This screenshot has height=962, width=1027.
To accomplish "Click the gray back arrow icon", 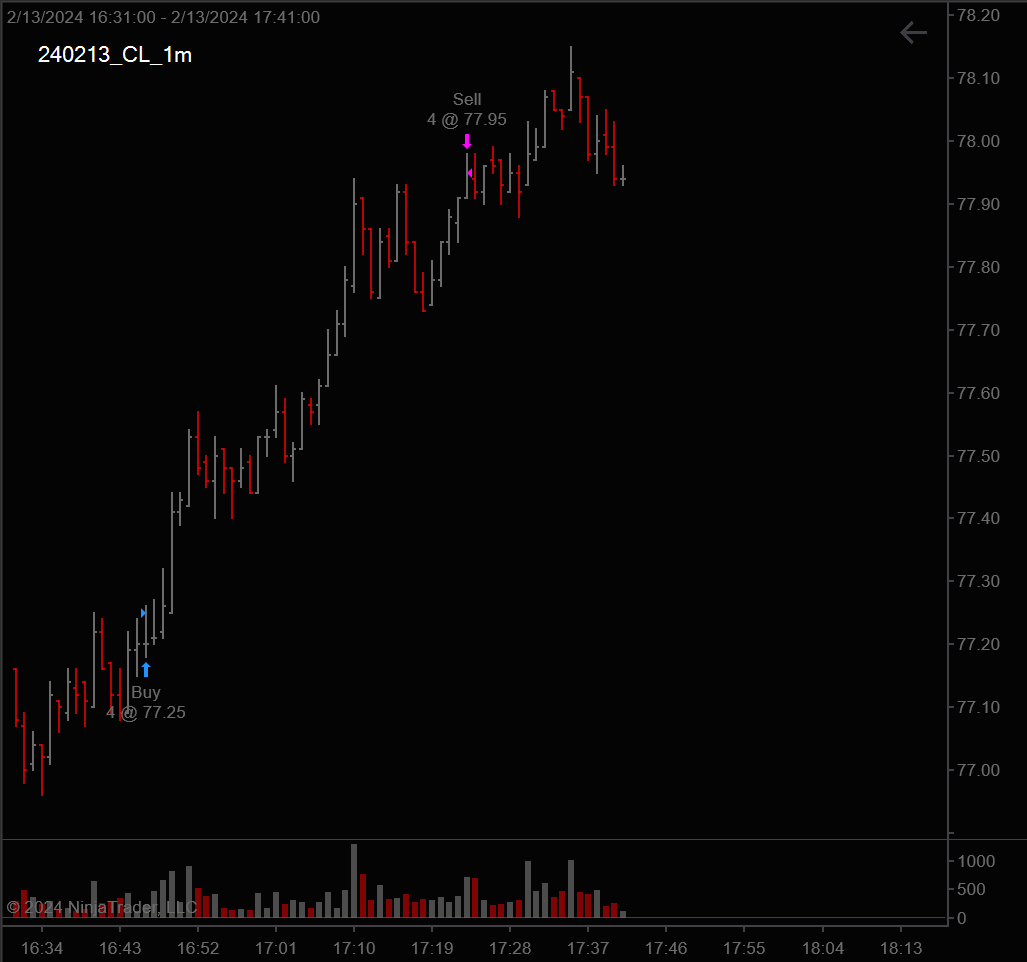I will (913, 32).
